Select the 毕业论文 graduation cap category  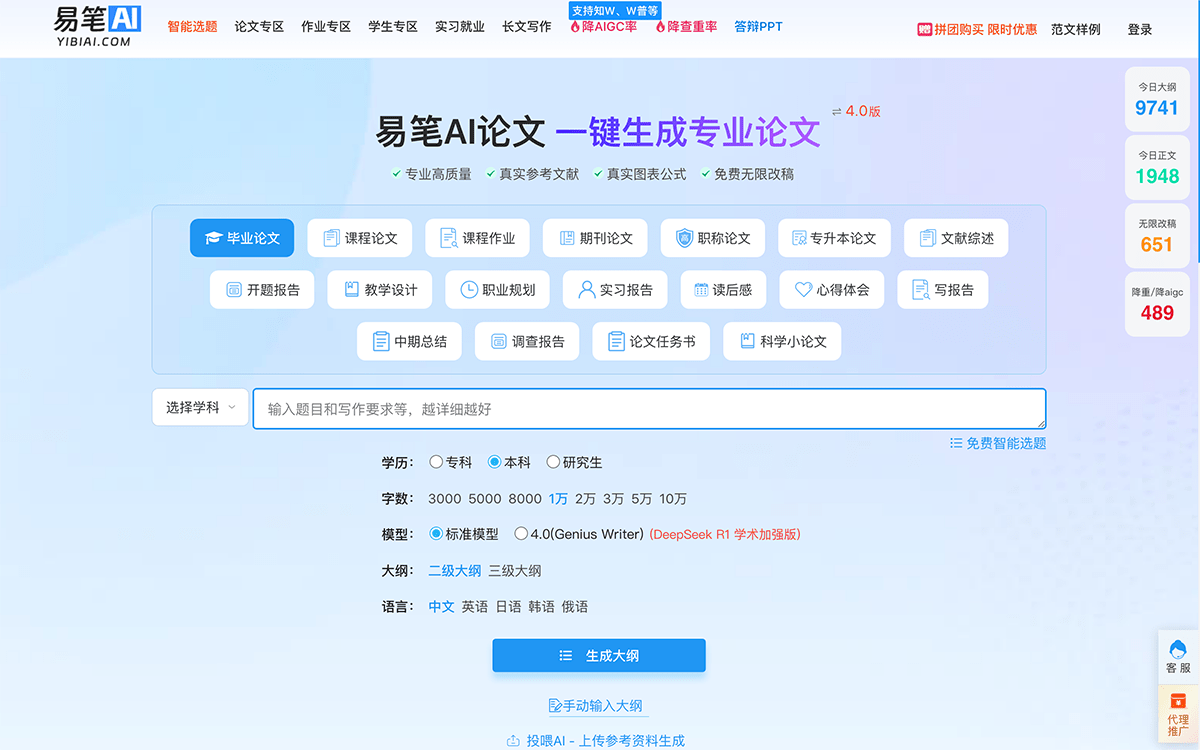[x=241, y=238]
